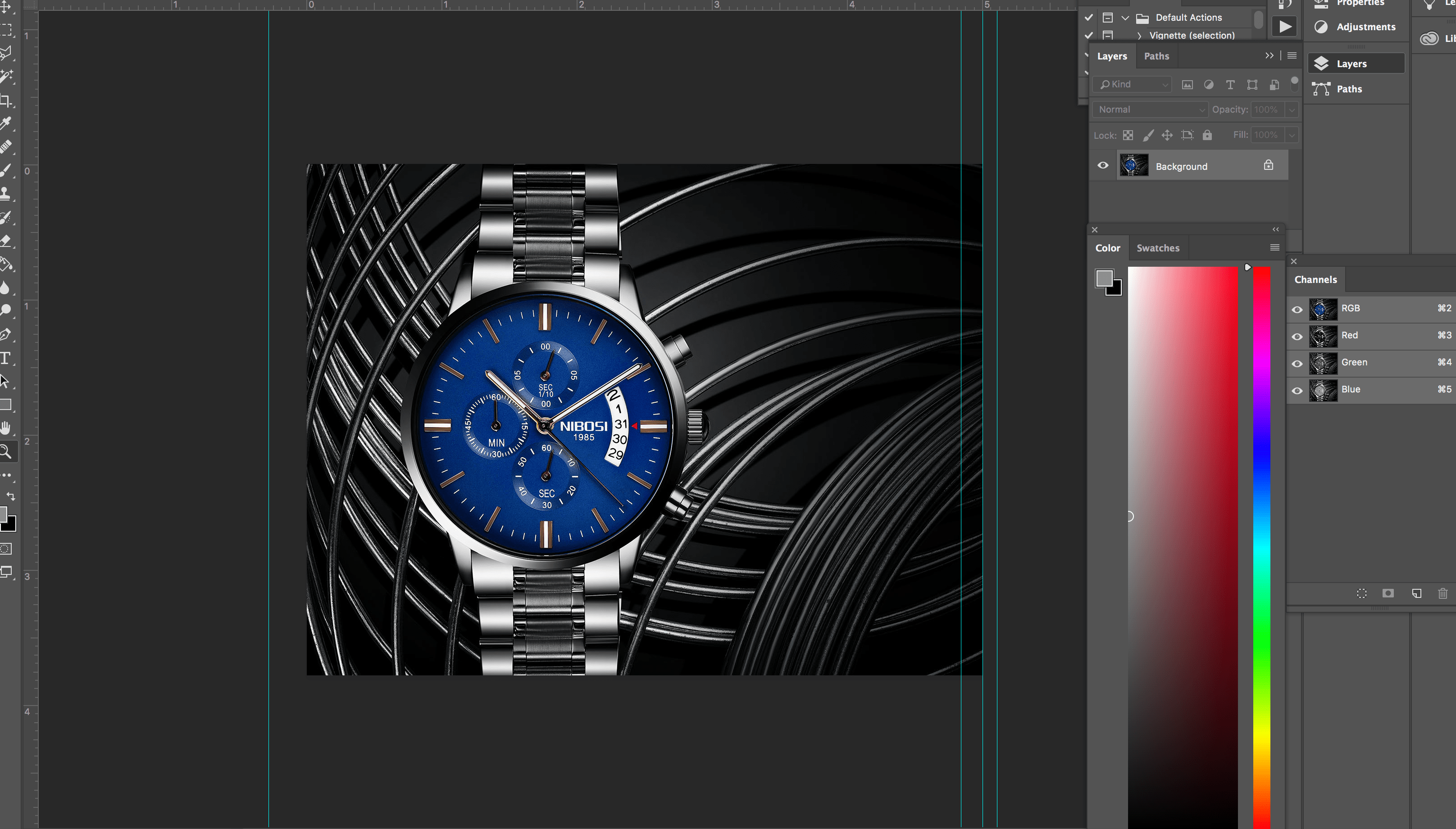The image size is (1456, 829).
Task: Collapse the Color panel to icons
Action: 1275,229
